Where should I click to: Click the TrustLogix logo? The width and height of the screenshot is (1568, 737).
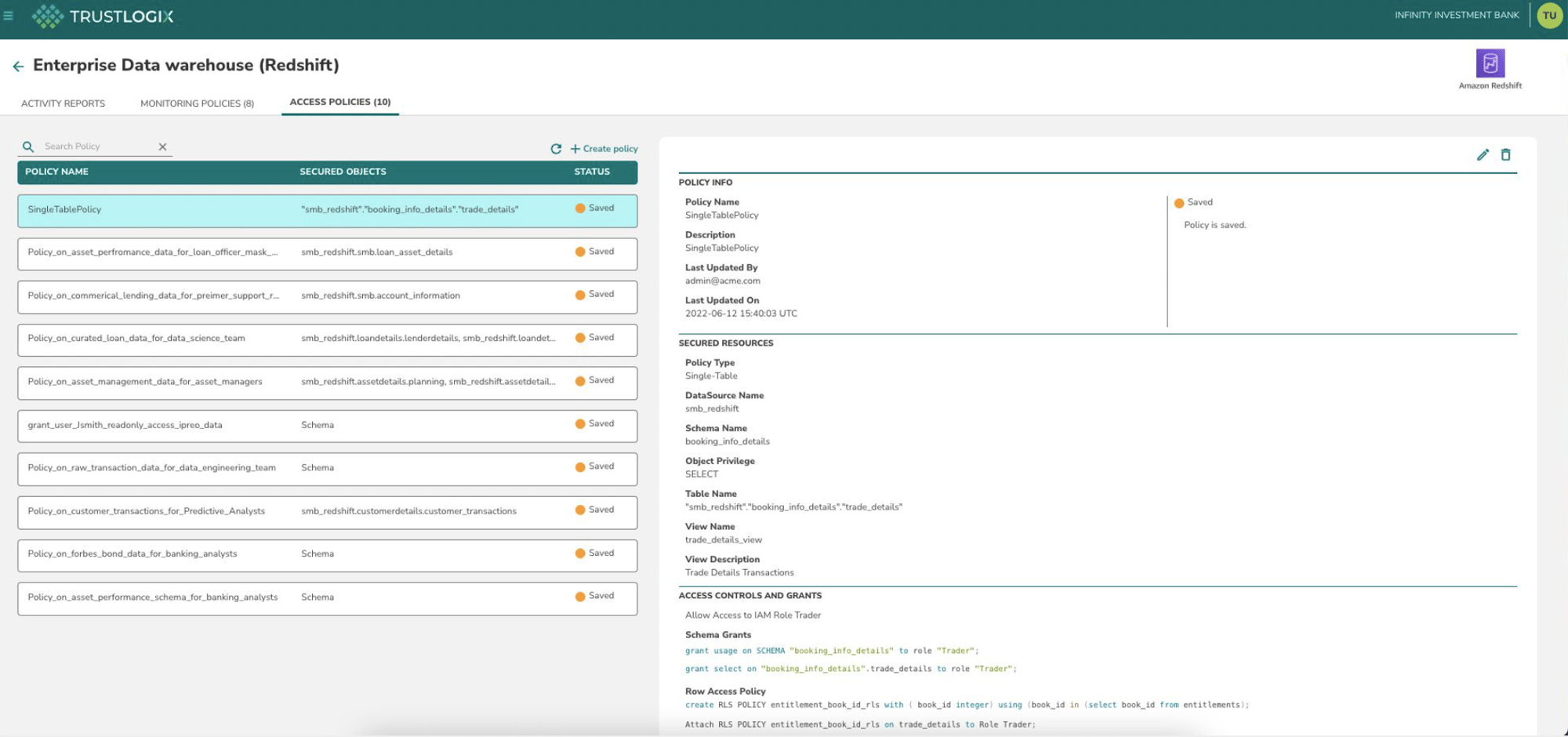pyautogui.click(x=102, y=15)
